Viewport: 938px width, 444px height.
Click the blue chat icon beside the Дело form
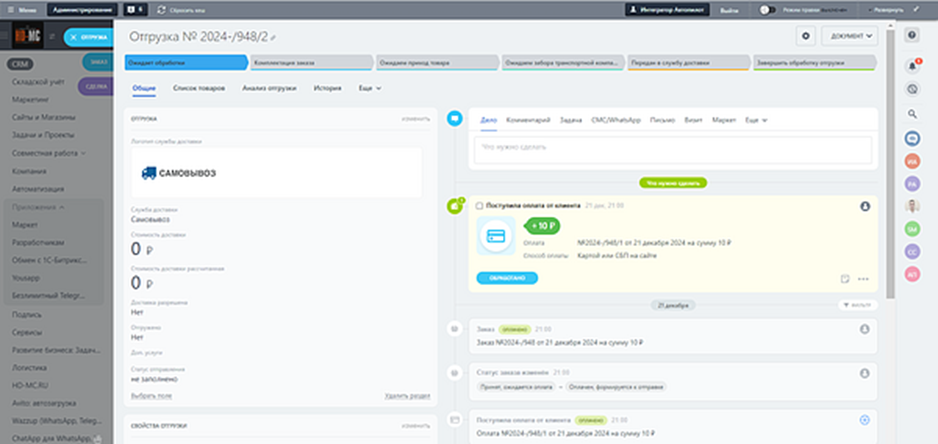pos(454,118)
